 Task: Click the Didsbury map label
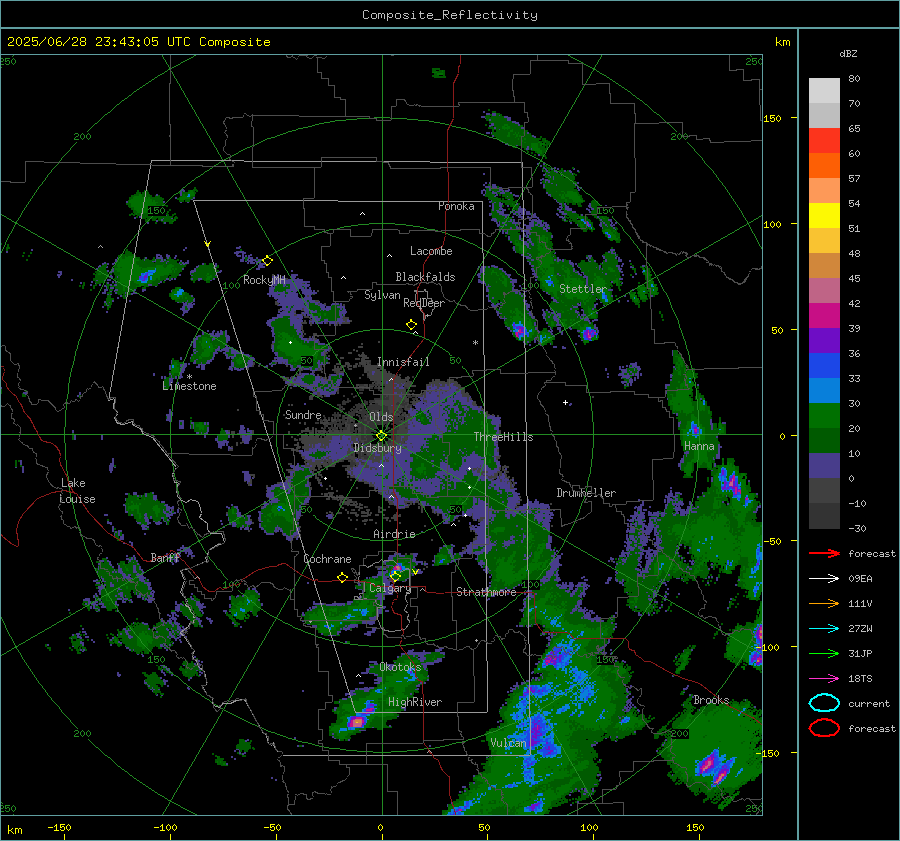point(378,448)
